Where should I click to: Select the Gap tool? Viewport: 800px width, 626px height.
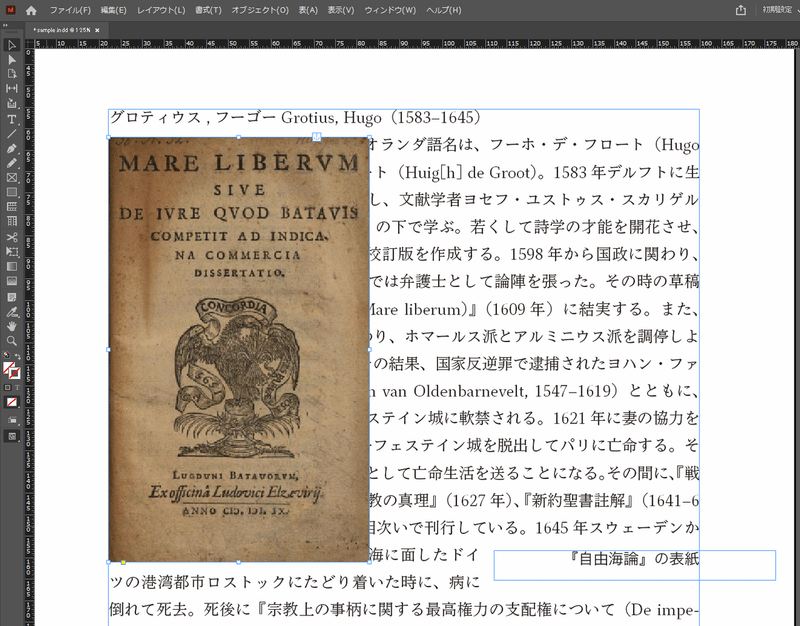pyautogui.click(x=11, y=88)
